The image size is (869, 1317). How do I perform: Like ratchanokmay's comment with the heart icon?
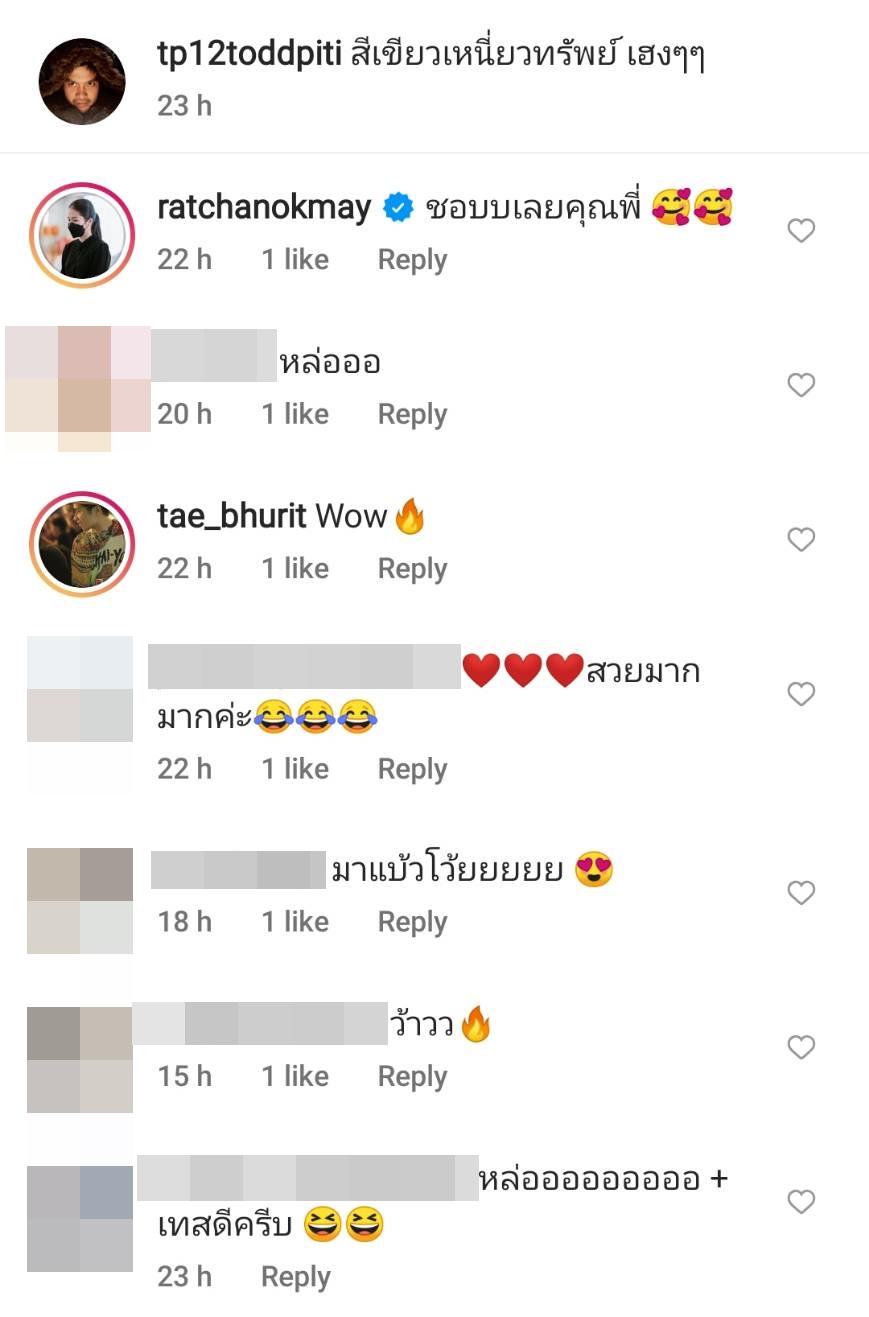(x=801, y=231)
